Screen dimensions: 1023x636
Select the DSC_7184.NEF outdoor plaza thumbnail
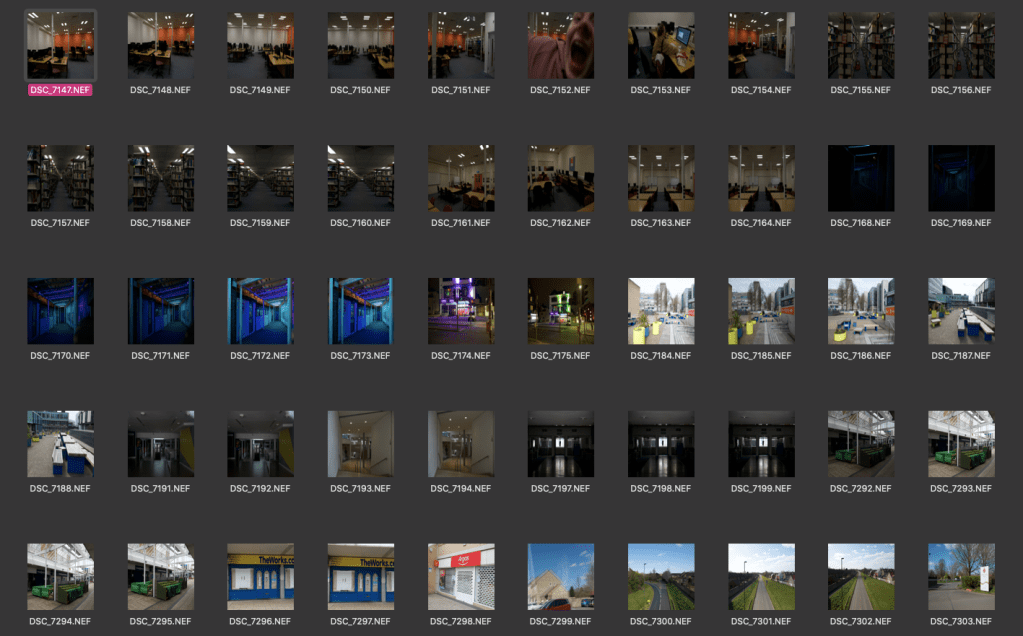660,311
